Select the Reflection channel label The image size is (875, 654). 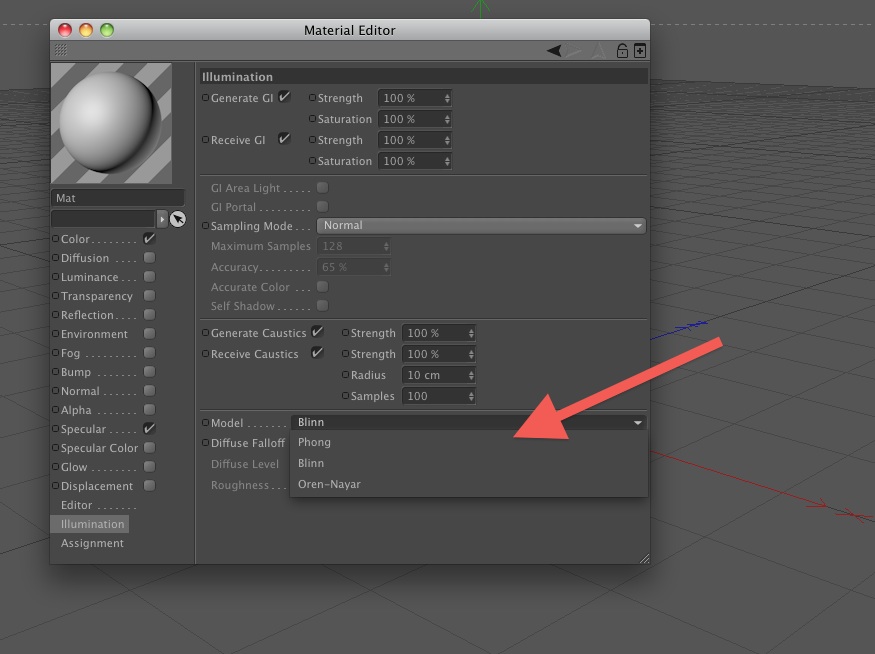pos(87,315)
